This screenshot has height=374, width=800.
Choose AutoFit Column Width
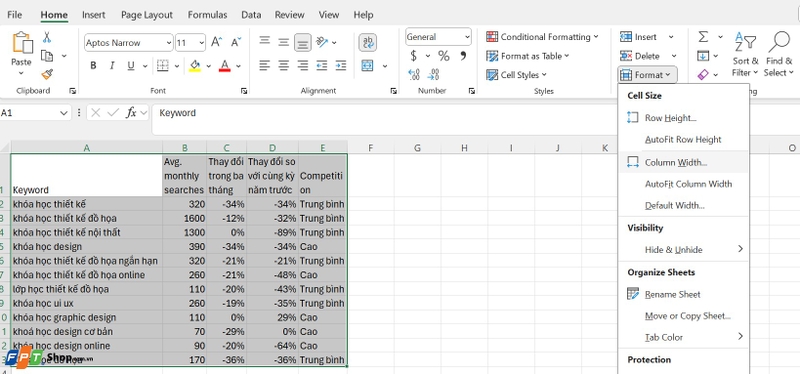click(684, 184)
